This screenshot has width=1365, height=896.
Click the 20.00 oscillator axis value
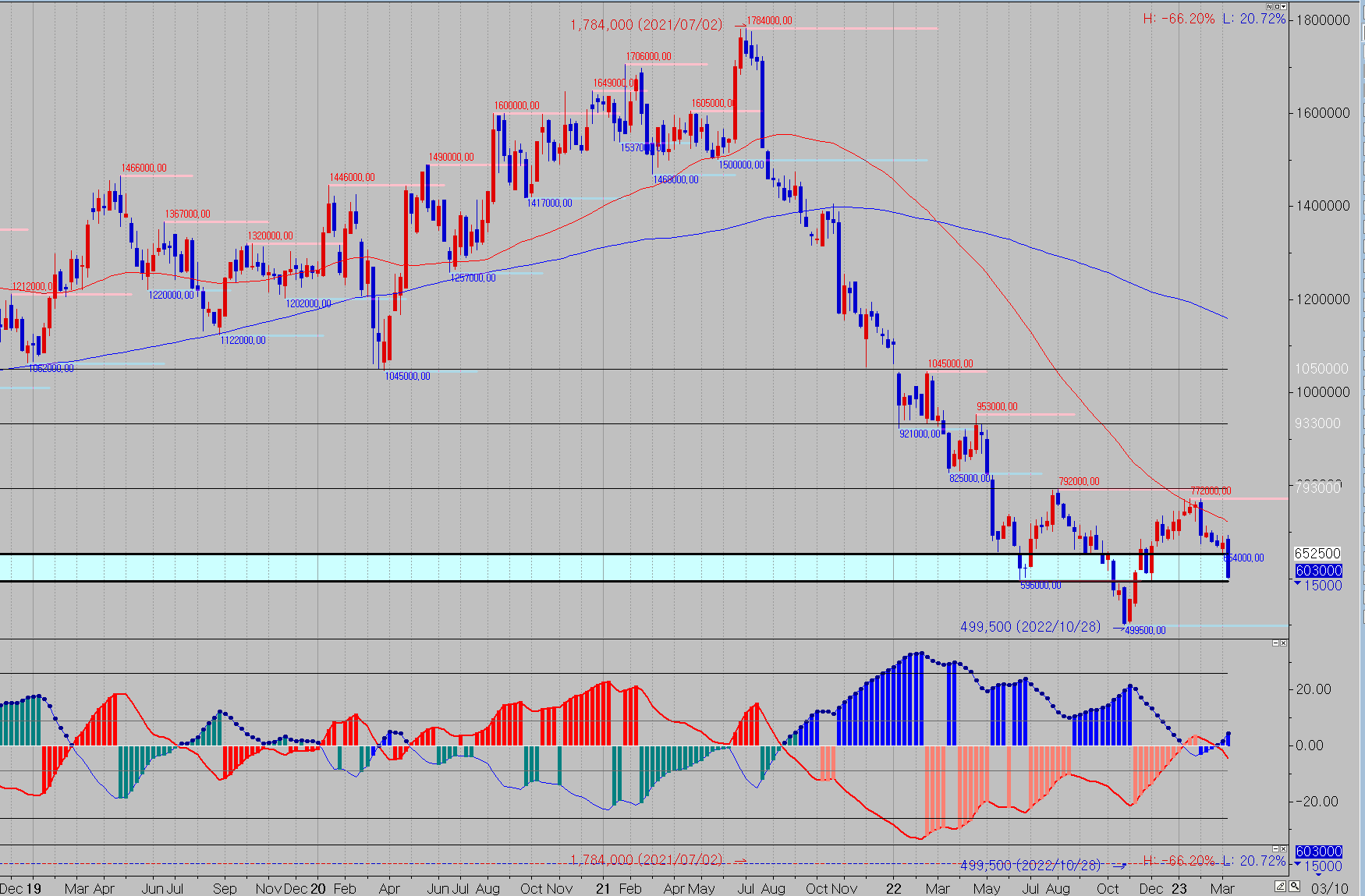tap(1314, 689)
